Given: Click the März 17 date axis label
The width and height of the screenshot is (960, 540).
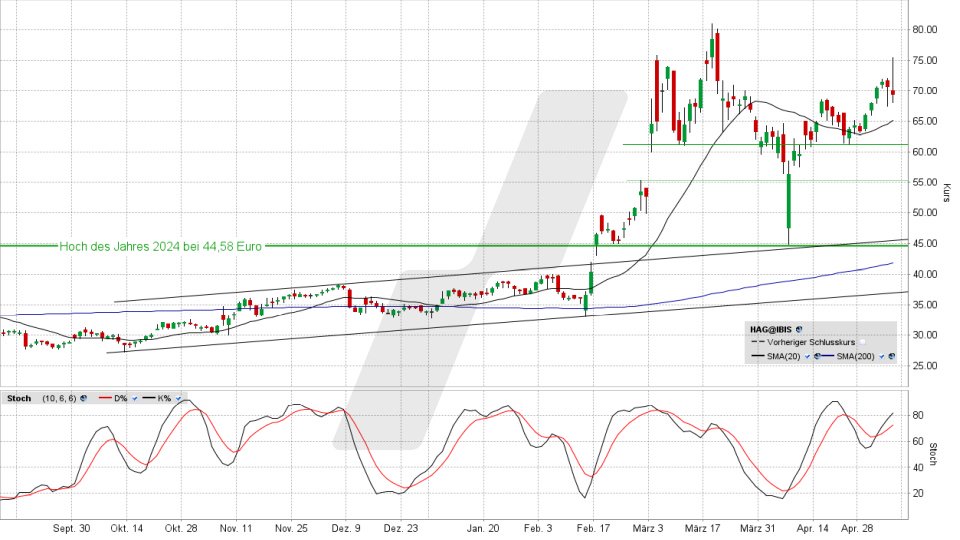Looking at the screenshot, I should pos(702,528).
